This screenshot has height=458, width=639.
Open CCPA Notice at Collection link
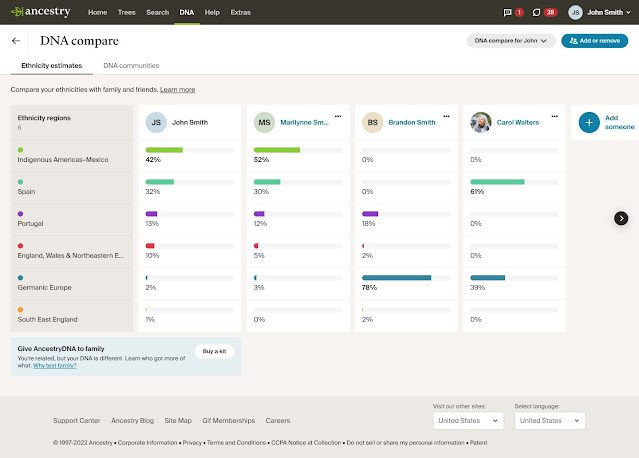pyautogui.click(x=306, y=443)
